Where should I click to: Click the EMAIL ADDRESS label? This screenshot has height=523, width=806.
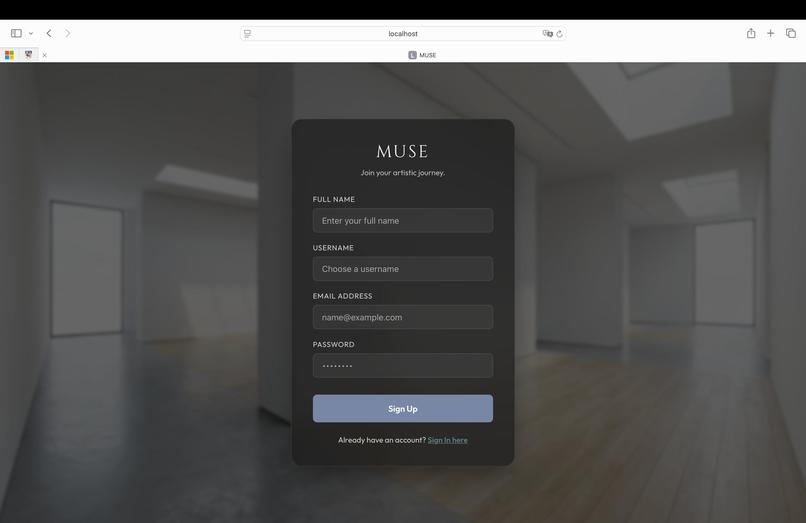342,296
